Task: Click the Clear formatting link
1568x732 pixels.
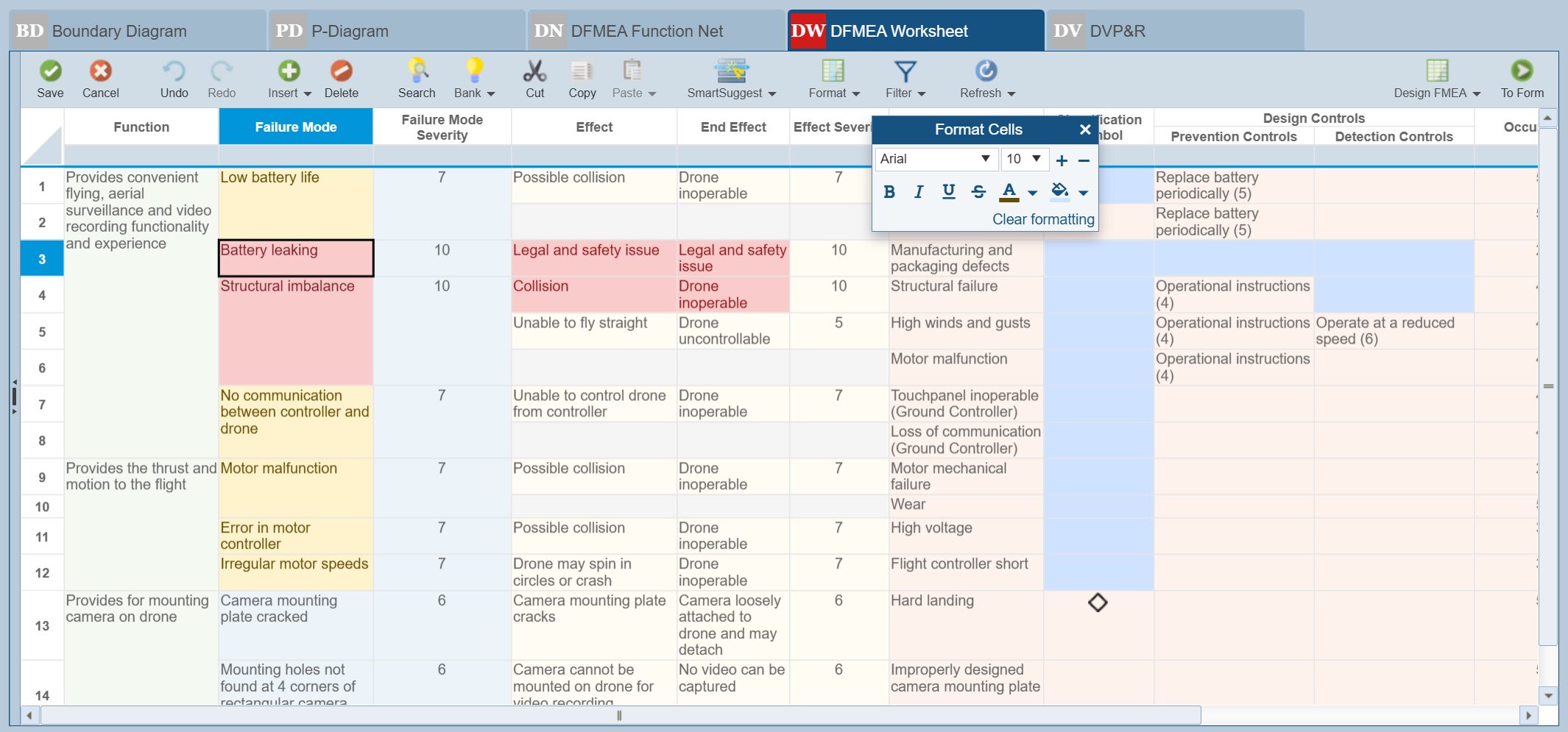Action: [1042, 218]
